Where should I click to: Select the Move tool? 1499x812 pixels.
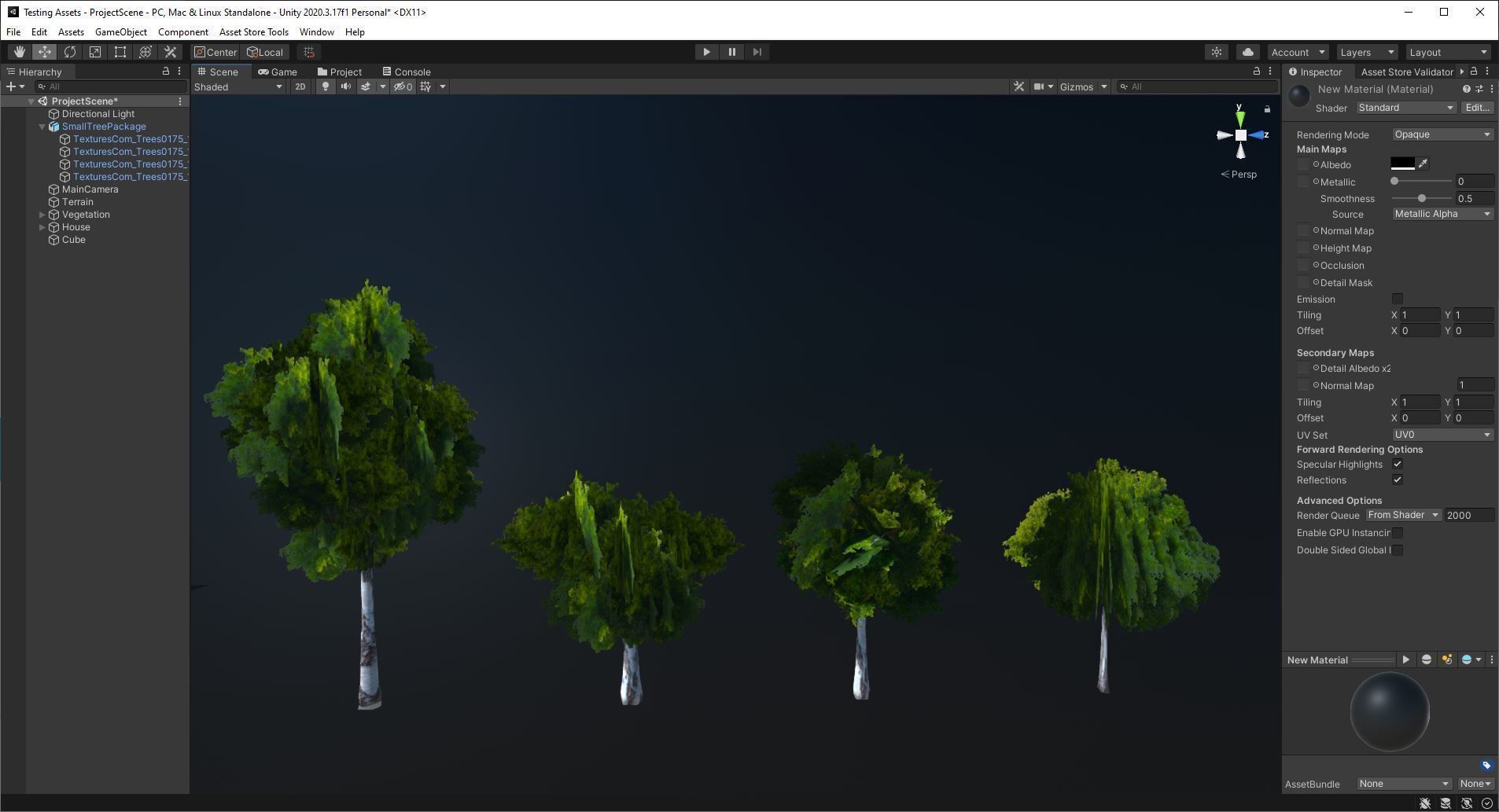tap(45, 52)
